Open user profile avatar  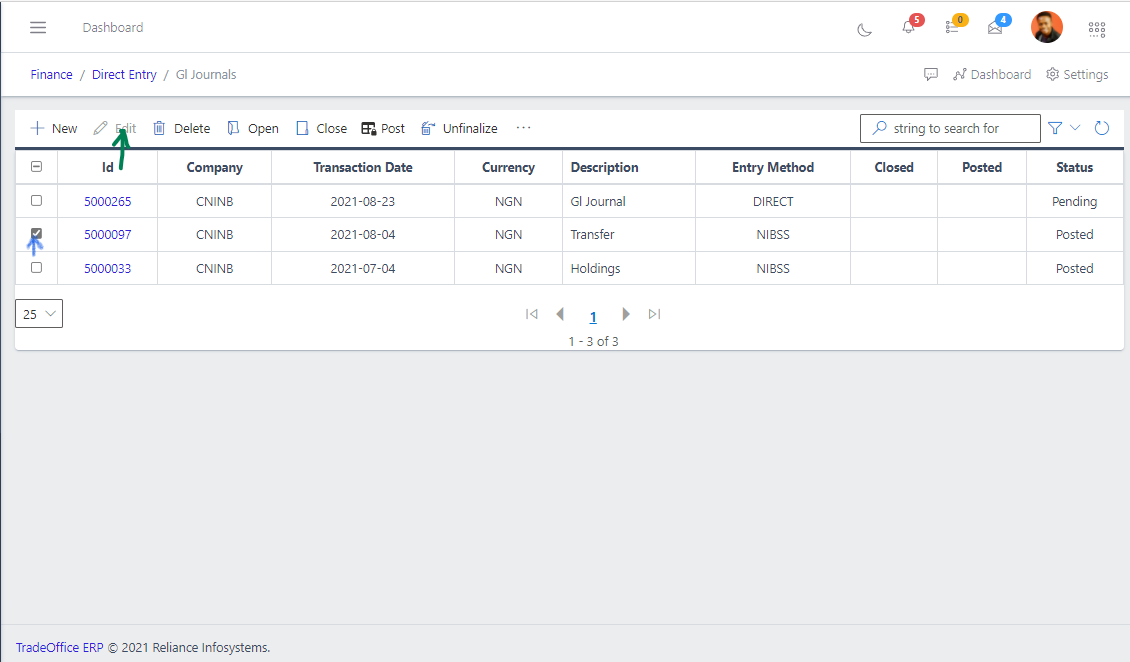pyautogui.click(x=1046, y=27)
